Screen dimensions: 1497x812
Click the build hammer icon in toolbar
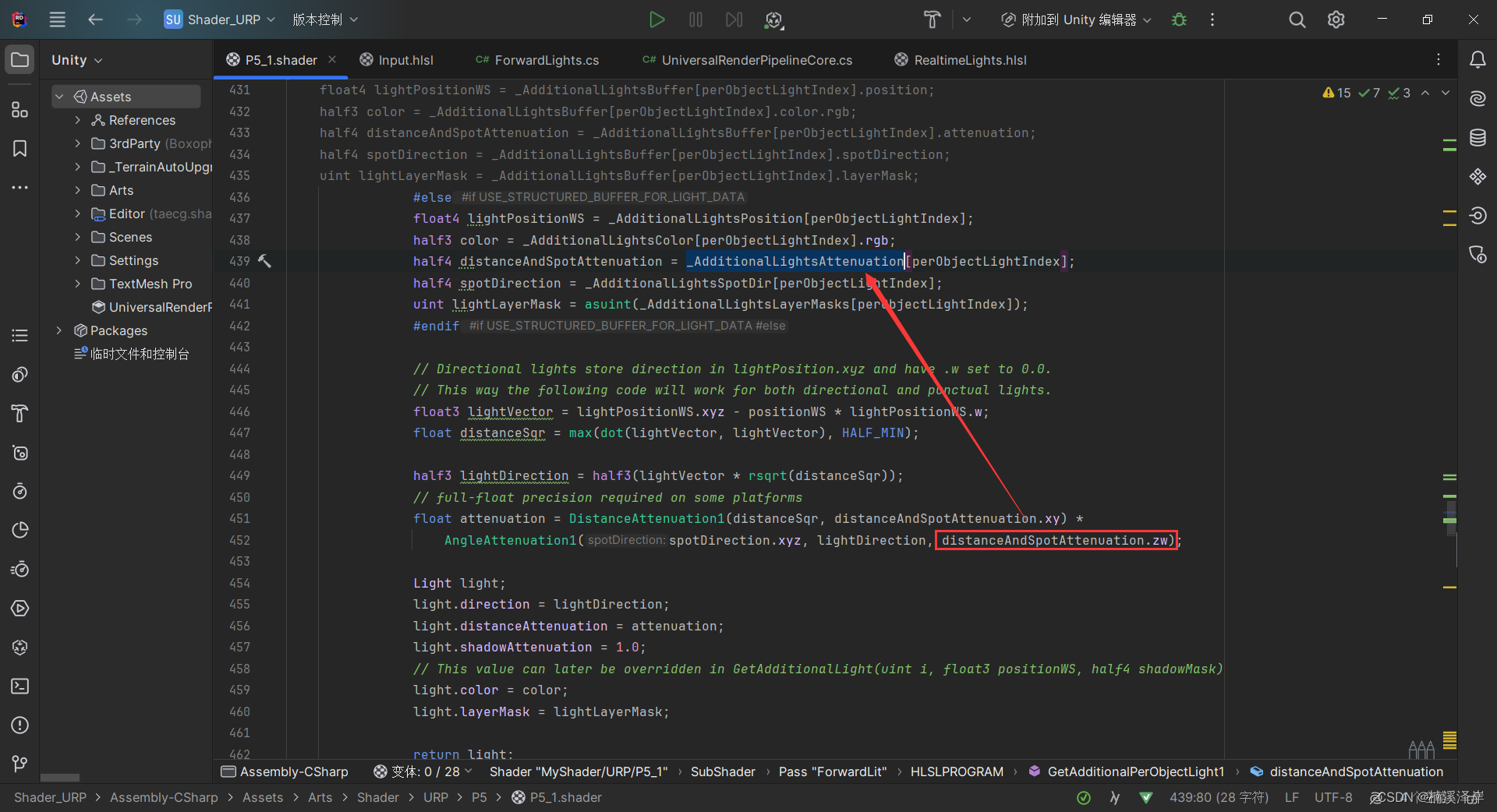click(x=932, y=19)
